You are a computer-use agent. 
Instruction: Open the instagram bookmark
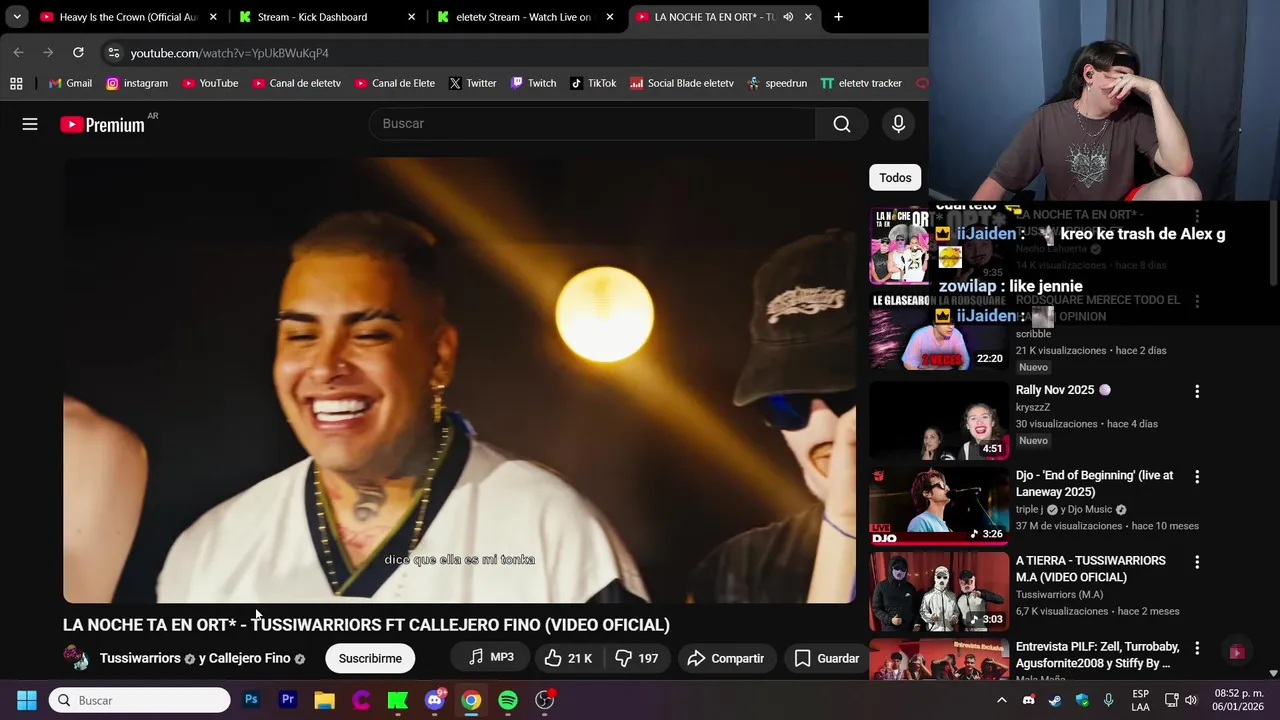(x=137, y=83)
